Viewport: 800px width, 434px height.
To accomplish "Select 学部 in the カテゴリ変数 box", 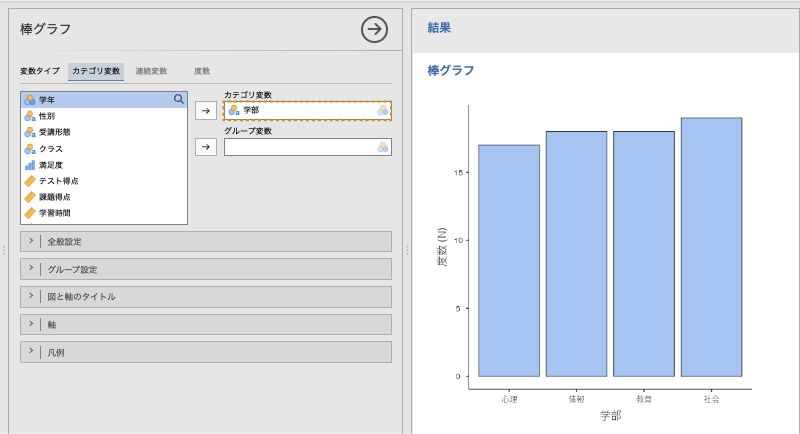I will (x=251, y=110).
